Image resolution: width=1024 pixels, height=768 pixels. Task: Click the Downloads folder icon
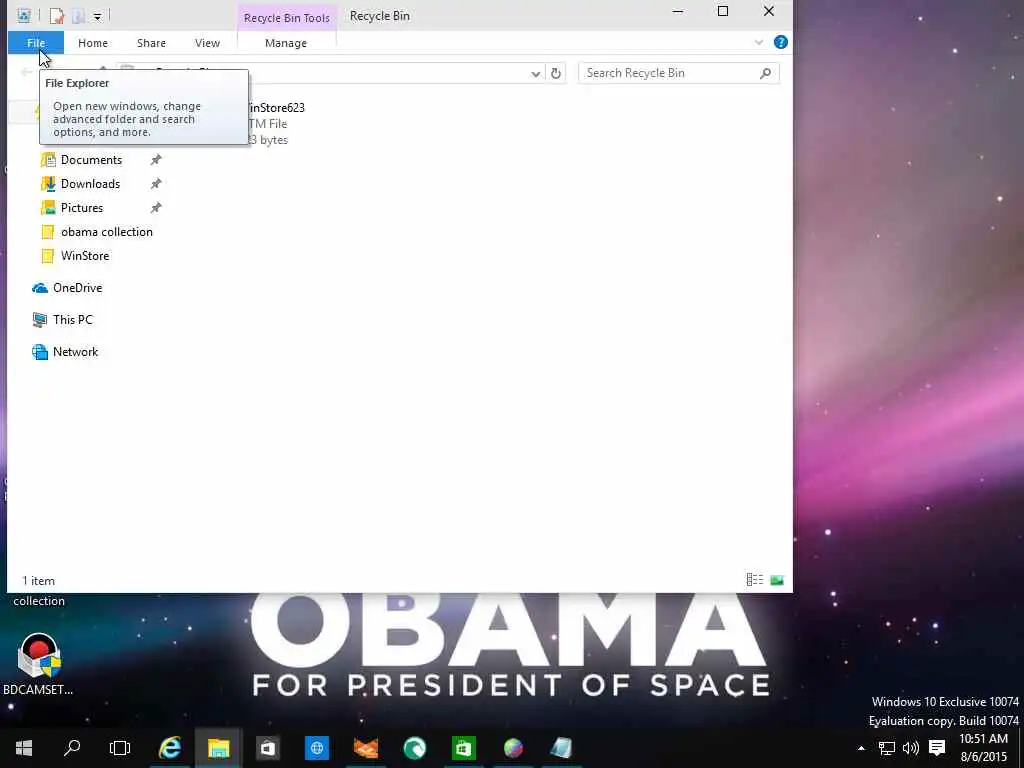(x=48, y=184)
